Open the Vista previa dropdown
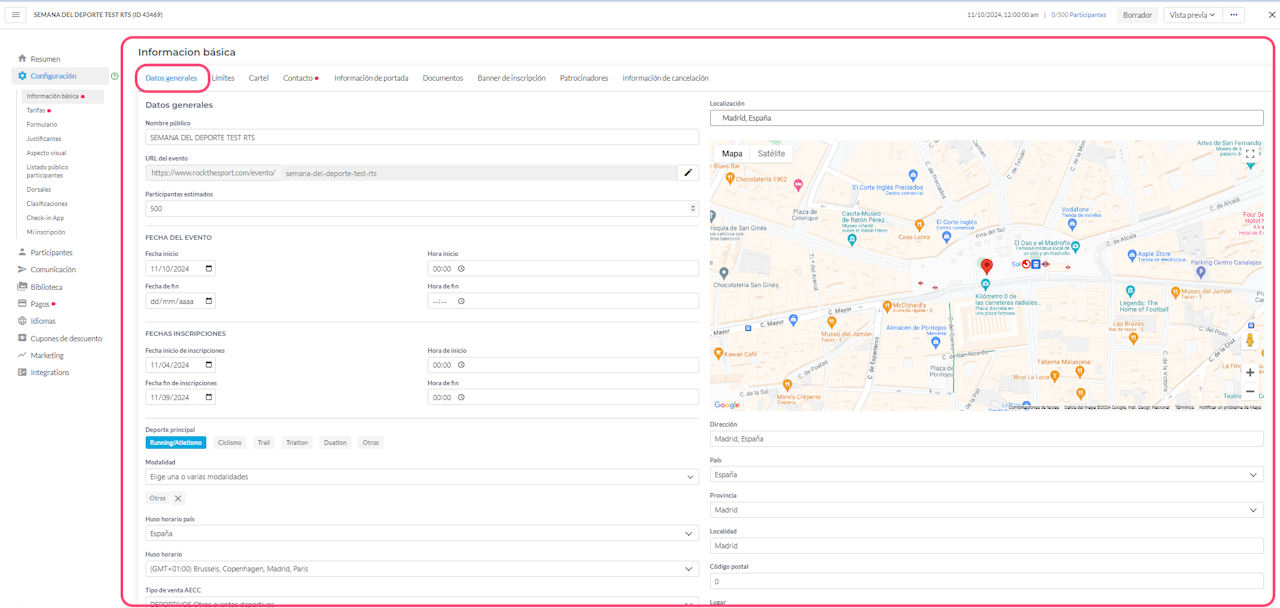The height and width of the screenshot is (608, 1280). (1192, 15)
